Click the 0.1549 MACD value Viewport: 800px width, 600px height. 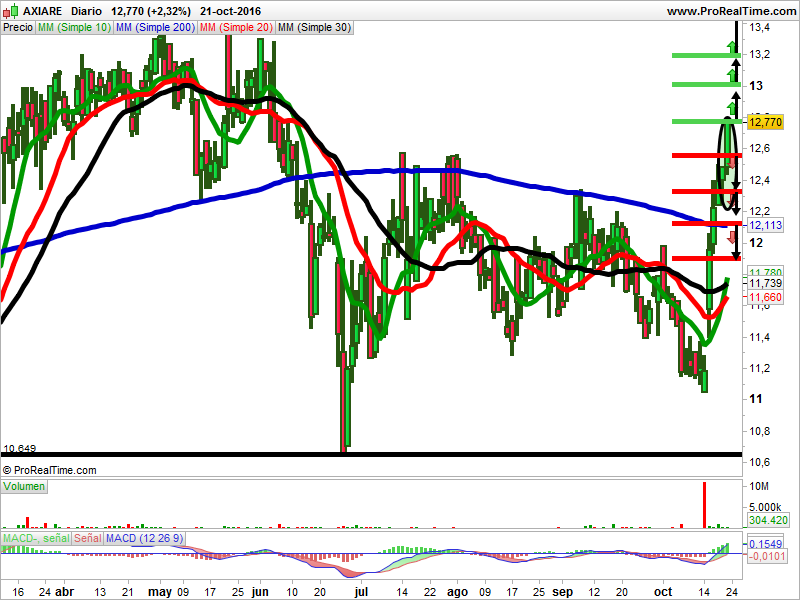pyautogui.click(x=766, y=544)
